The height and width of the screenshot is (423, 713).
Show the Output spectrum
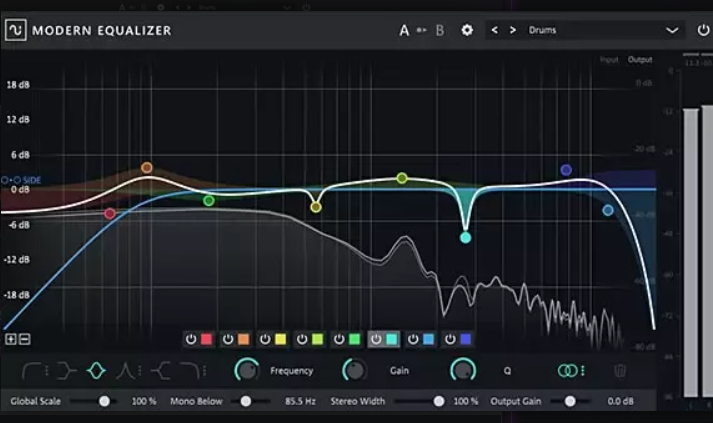[640, 60]
